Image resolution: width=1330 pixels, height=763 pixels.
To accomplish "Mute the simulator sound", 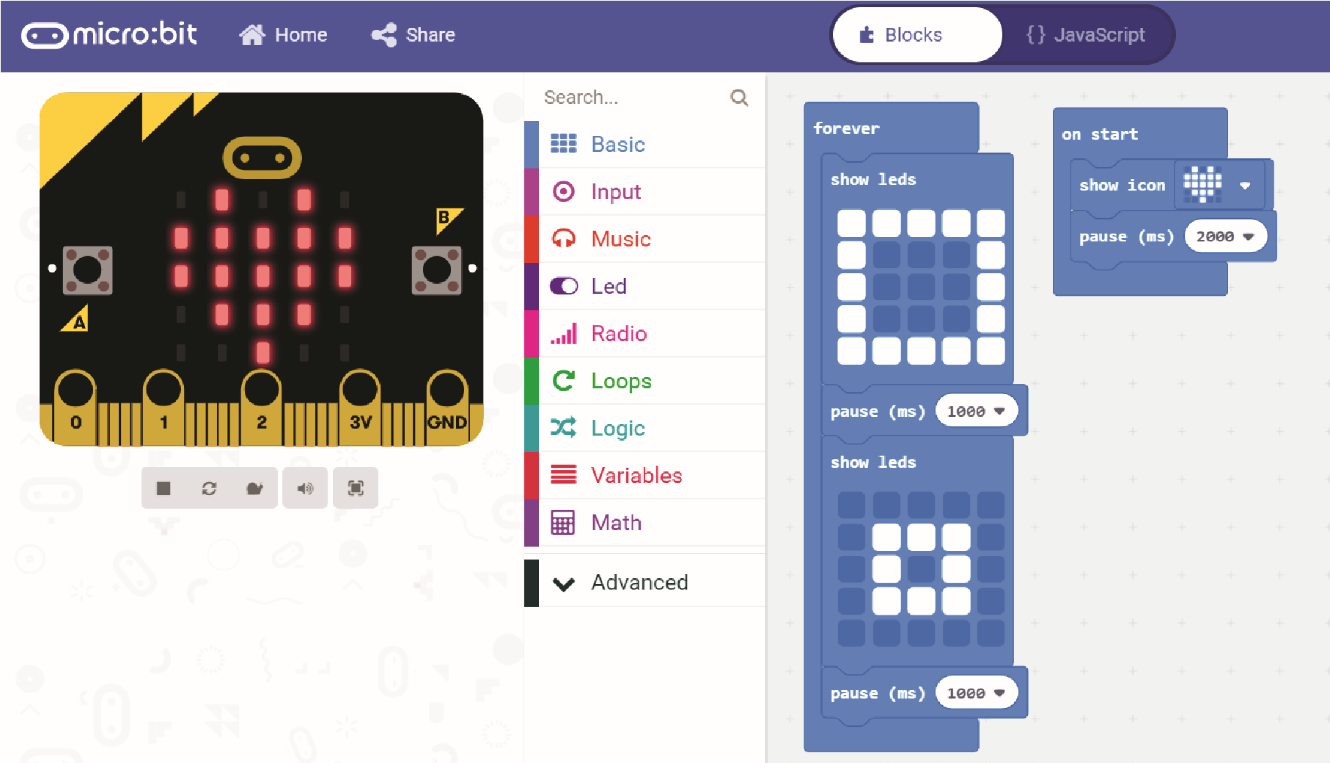I will 305,488.
